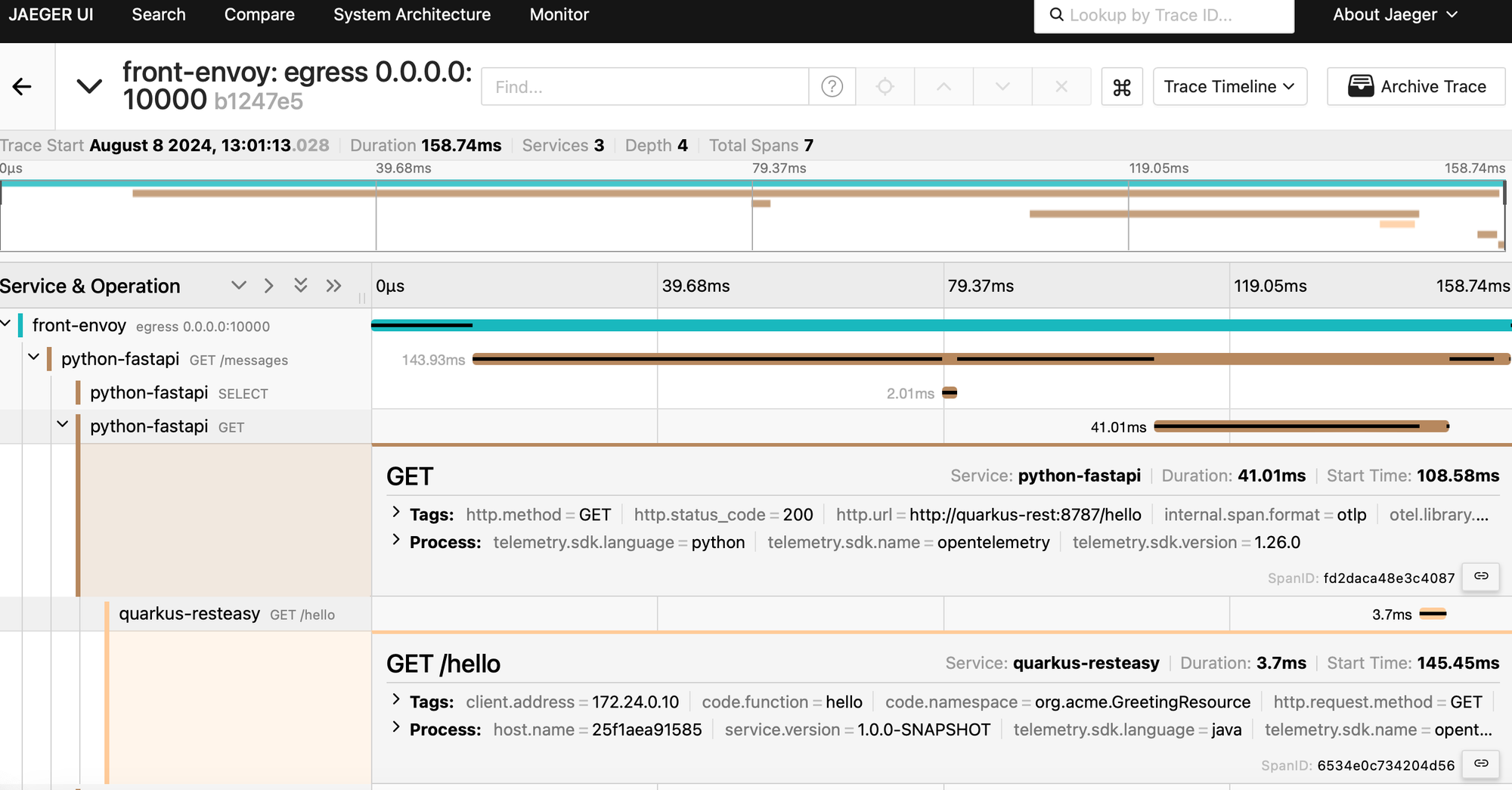Click the Archive Trace button
The width and height of the screenshot is (1512, 790).
(x=1417, y=87)
